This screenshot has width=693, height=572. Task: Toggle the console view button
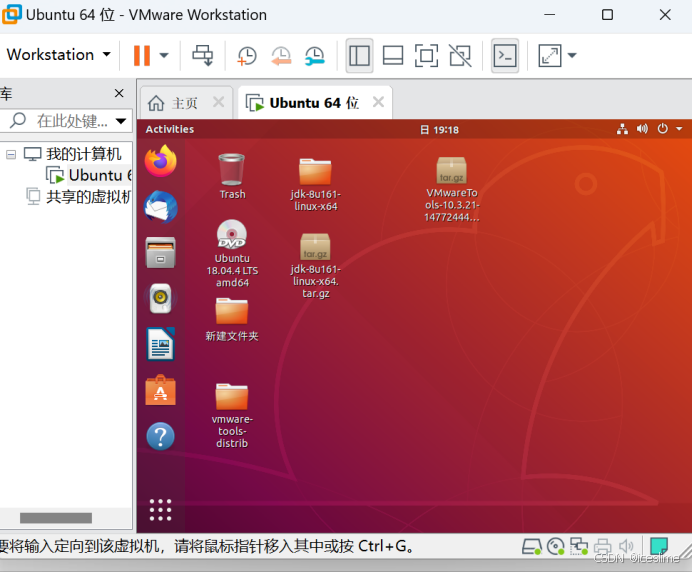click(x=505, y=56)
